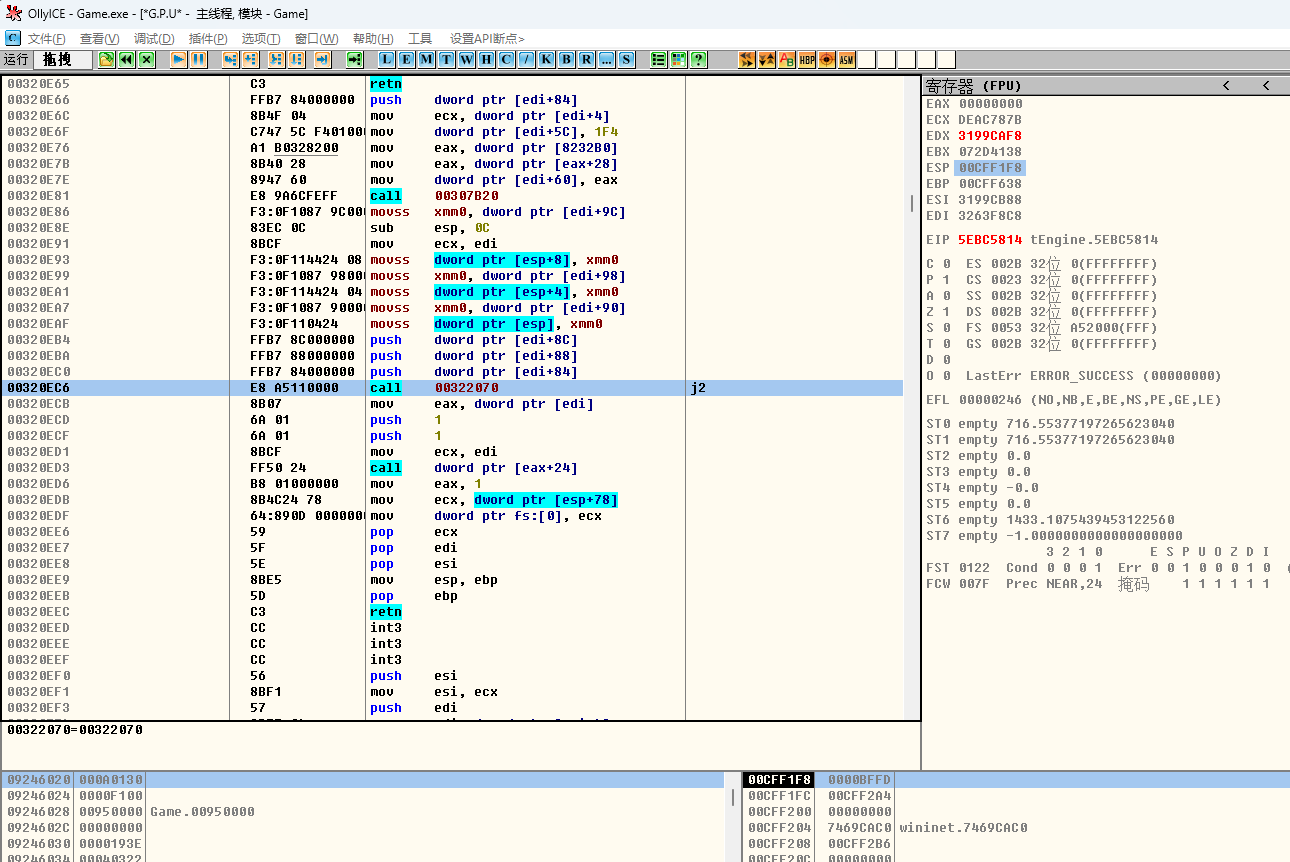Click the MDI child icon left of 文件
The image size is (1290, 862).
(x=12, y=38)
